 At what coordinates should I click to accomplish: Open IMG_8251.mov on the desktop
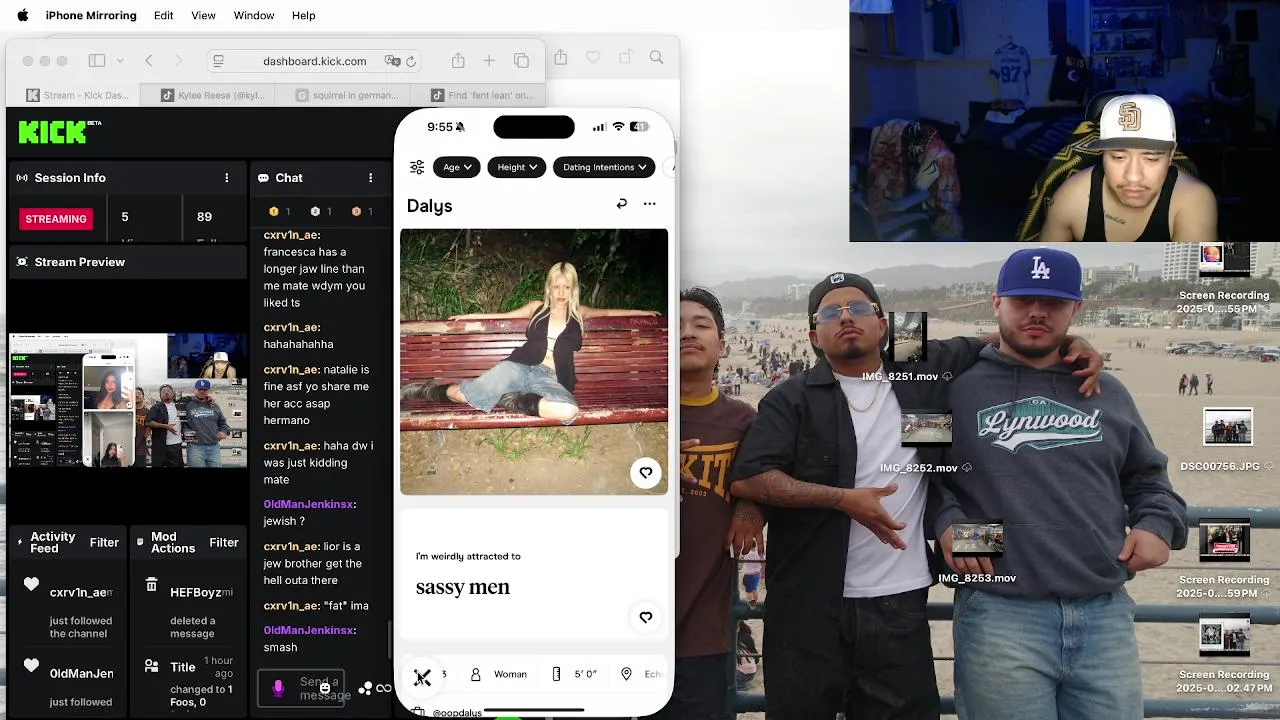point(906,345)
